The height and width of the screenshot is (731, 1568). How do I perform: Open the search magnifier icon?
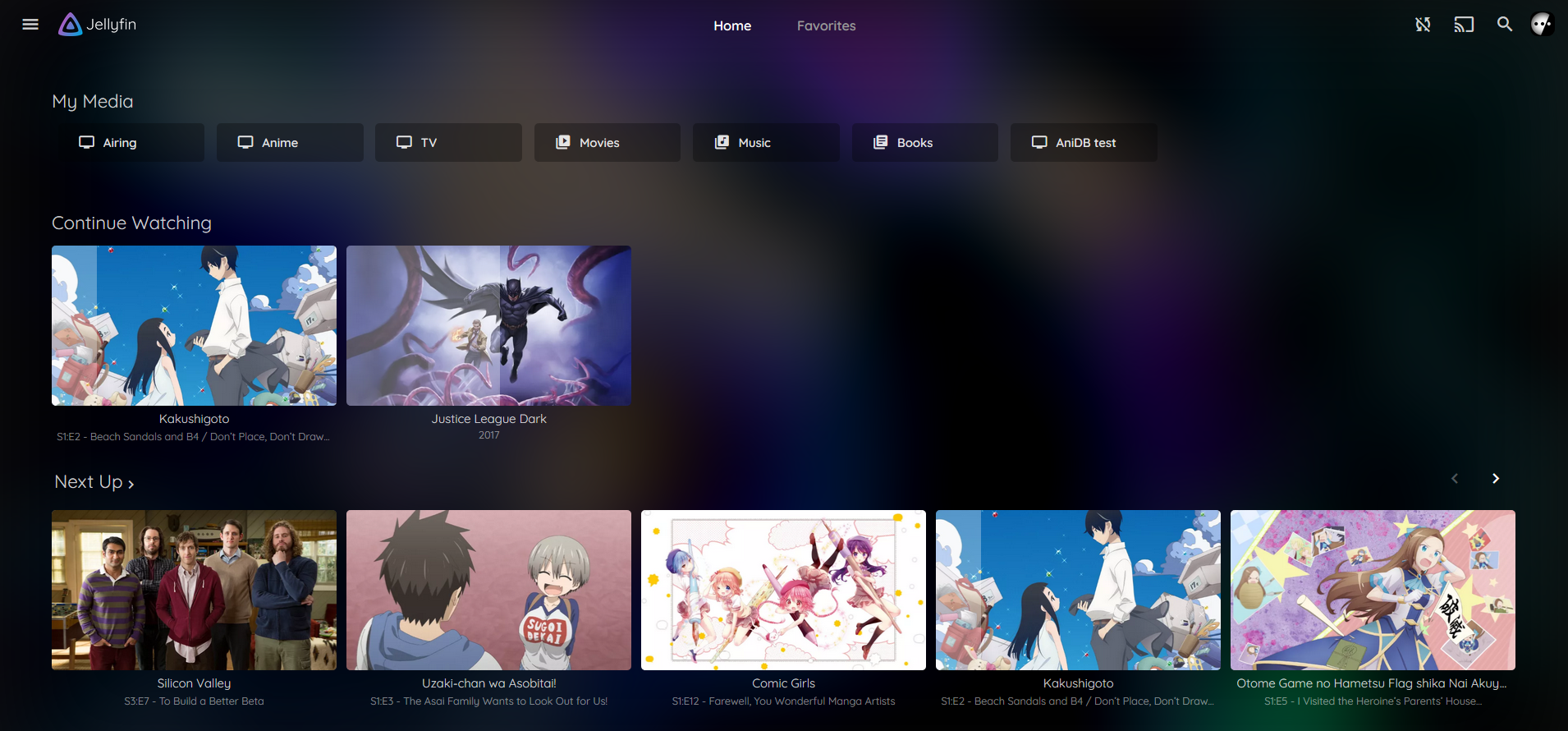point(1504,25)
